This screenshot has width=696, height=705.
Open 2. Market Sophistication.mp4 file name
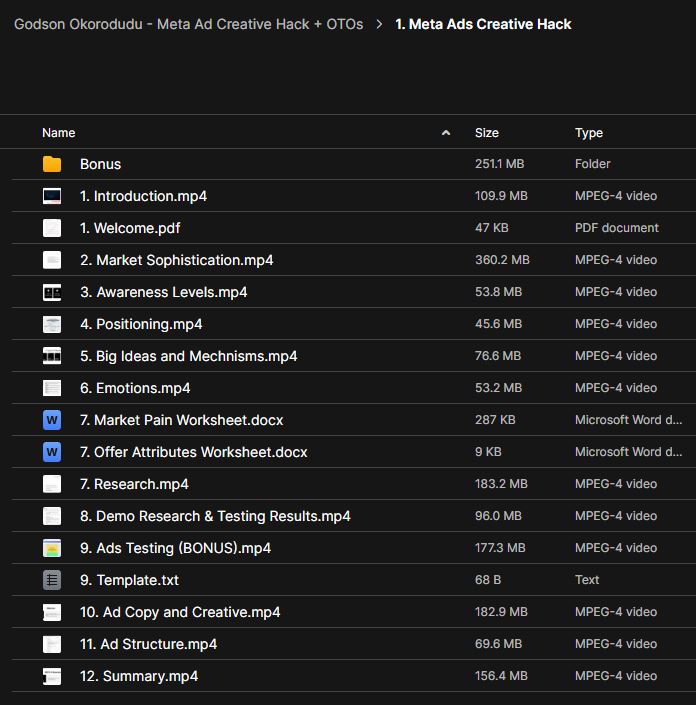tap(176, 260)
